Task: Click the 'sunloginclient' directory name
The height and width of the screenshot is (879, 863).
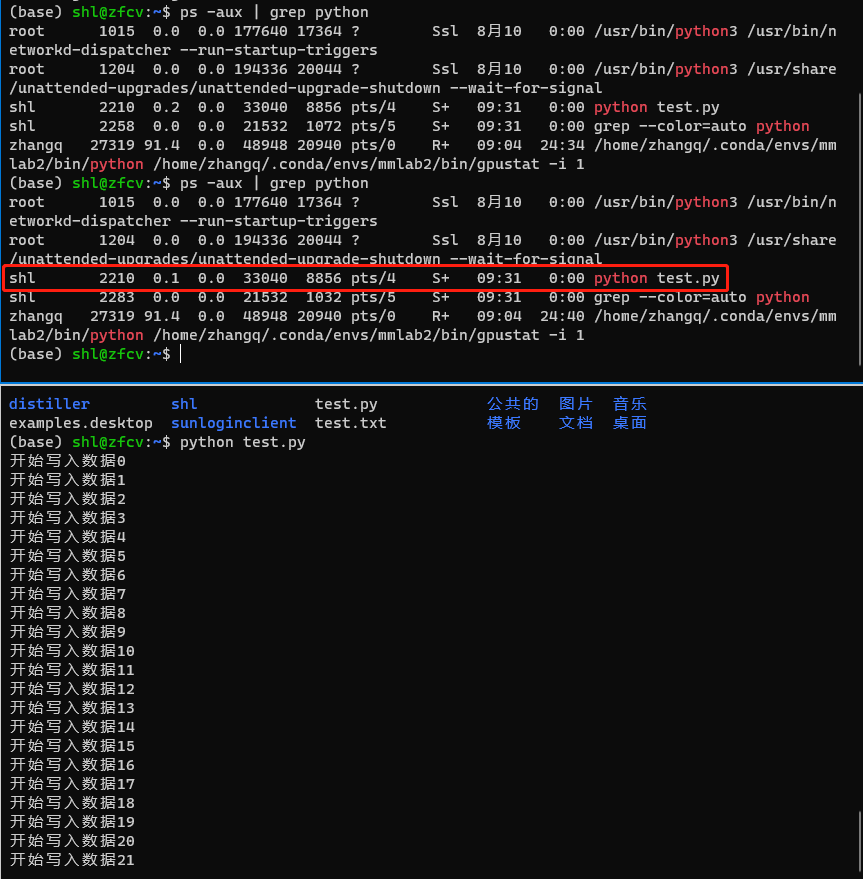Action: (x=233, y=423)
